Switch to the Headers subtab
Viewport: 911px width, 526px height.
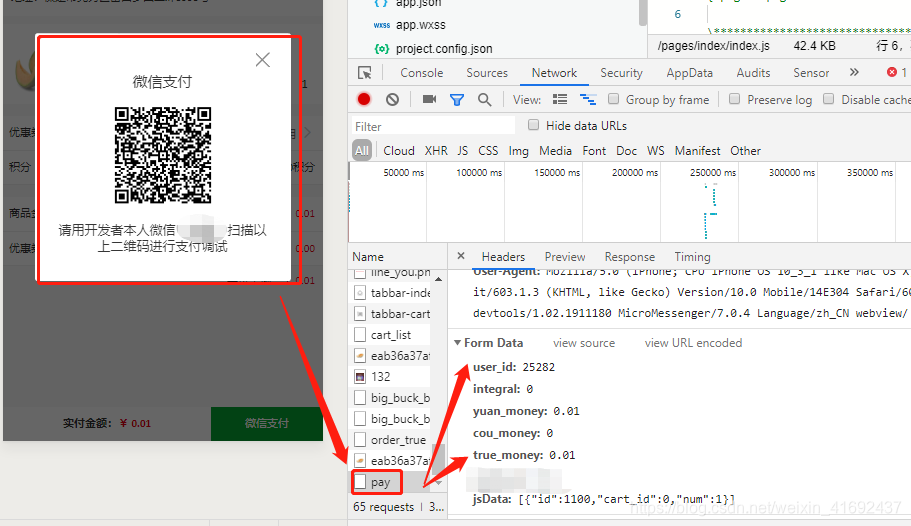tap(503, 257)
